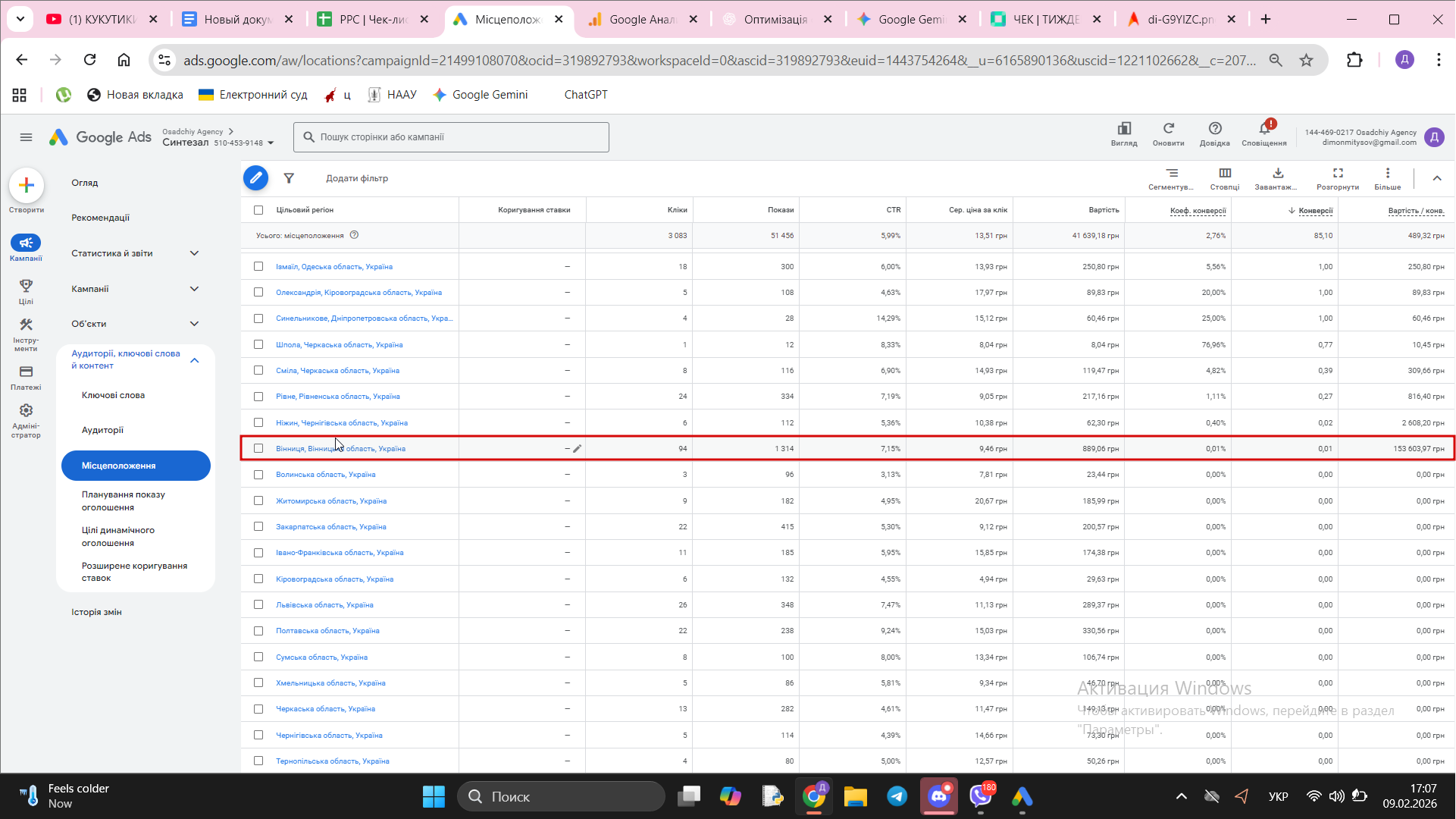Switch to the Google Gemini browser tab
The image size is (1456, 819).
coord(911,19)
